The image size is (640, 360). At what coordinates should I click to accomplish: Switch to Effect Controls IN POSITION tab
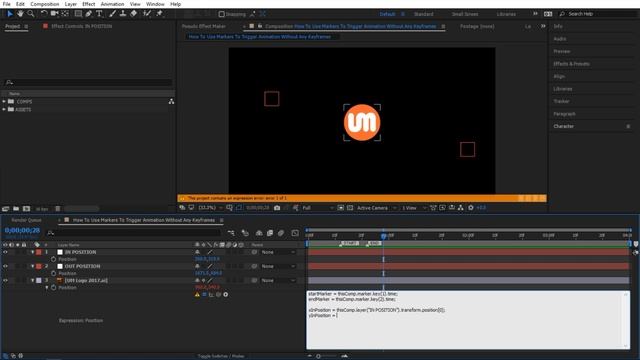pos(82,26)
